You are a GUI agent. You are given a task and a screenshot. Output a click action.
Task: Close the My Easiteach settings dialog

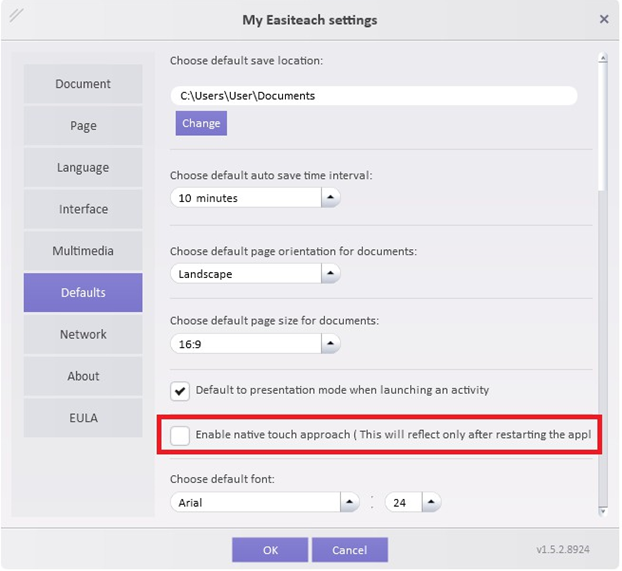[x=603, y=19]
